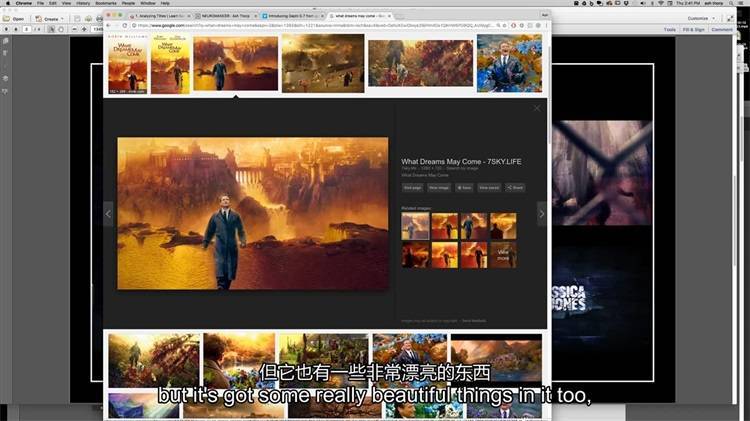Click Open in the Acrobat toolbar

(x=14, y=19)
